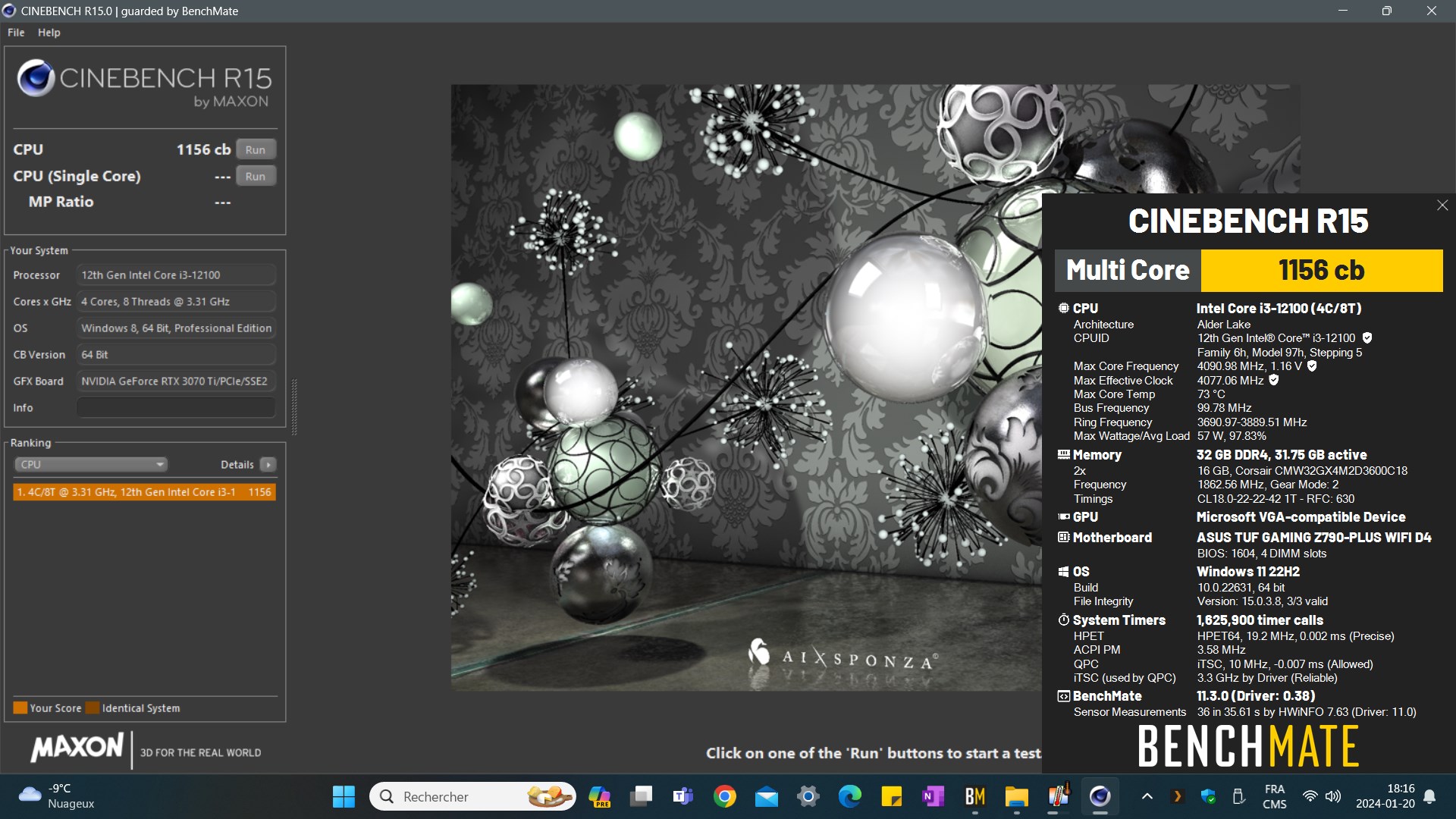Click the Max Core Frequency verified shield
Viewport: 1456px width, 819px height.
(x=1312, y=366)
